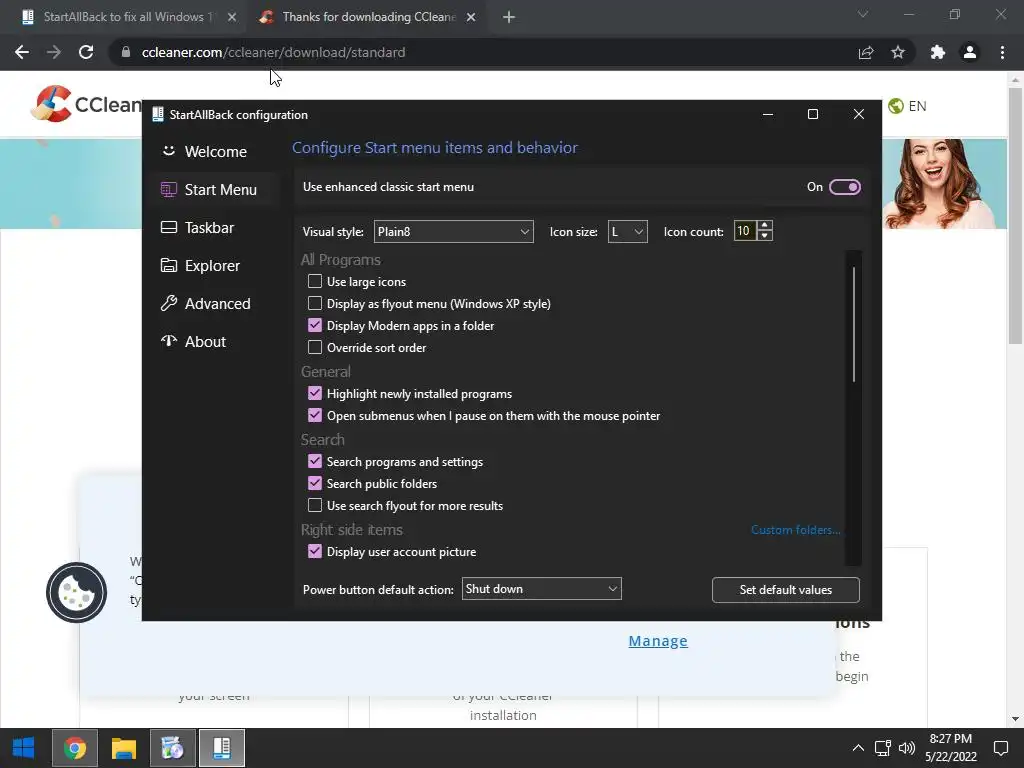Open Power button default action dropdown
Screen dimensions: 1024x768
[541, 589]
